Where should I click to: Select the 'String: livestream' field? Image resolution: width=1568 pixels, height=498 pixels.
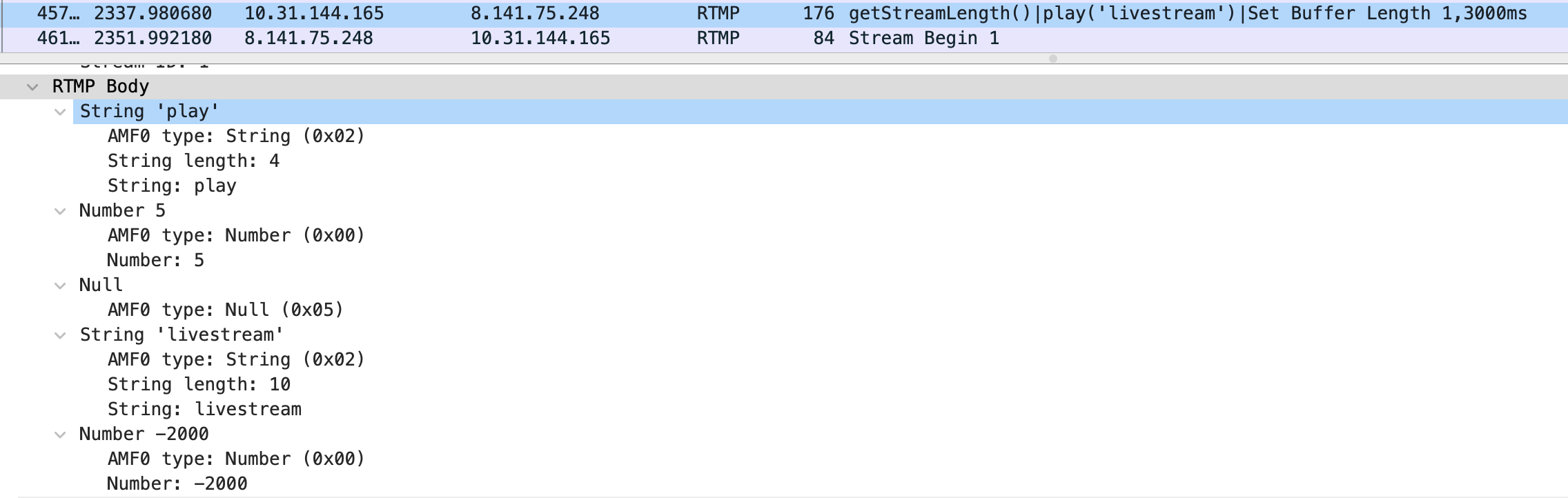pos(204,410)
